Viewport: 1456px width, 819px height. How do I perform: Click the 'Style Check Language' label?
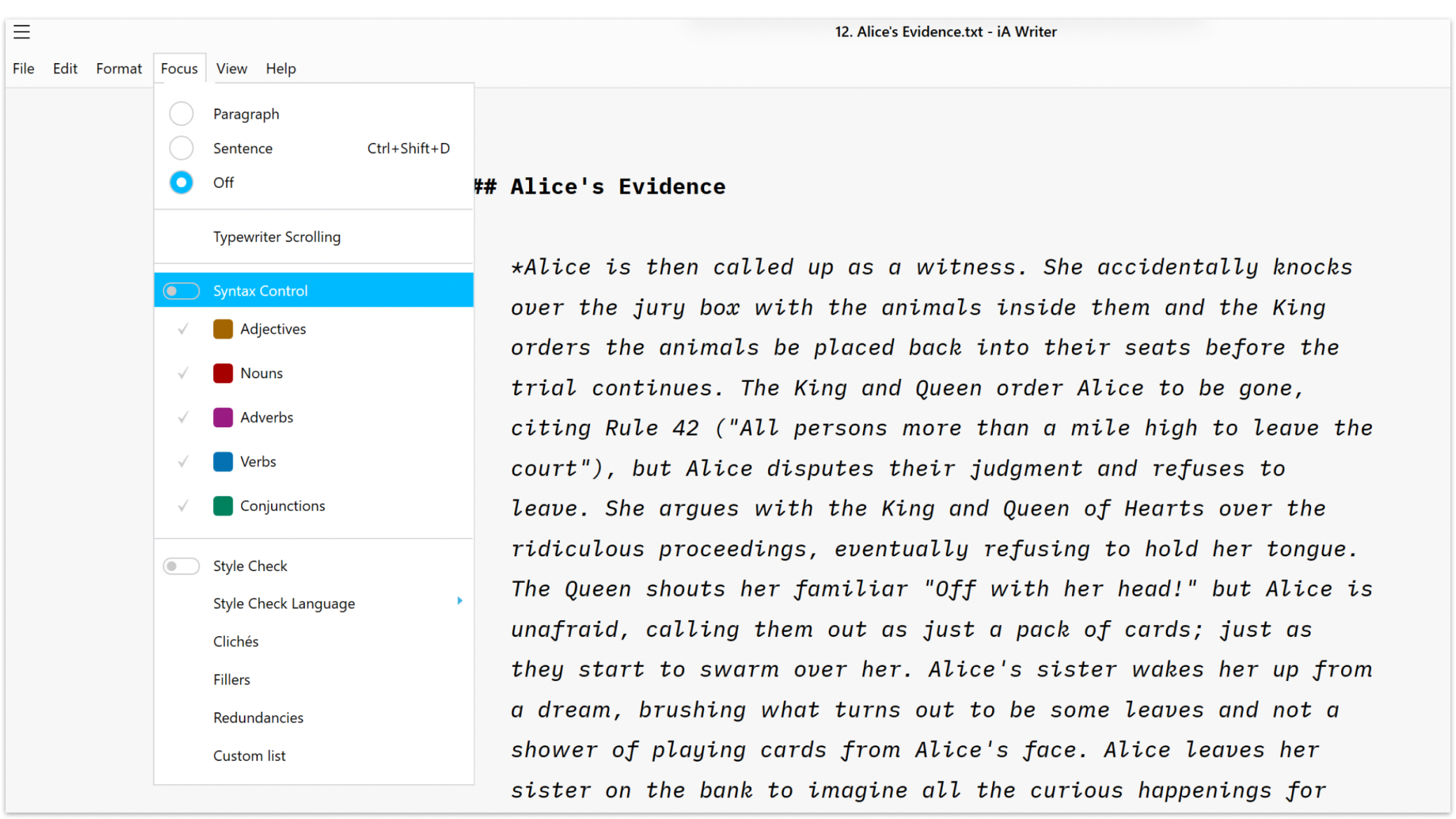[284, 603]
